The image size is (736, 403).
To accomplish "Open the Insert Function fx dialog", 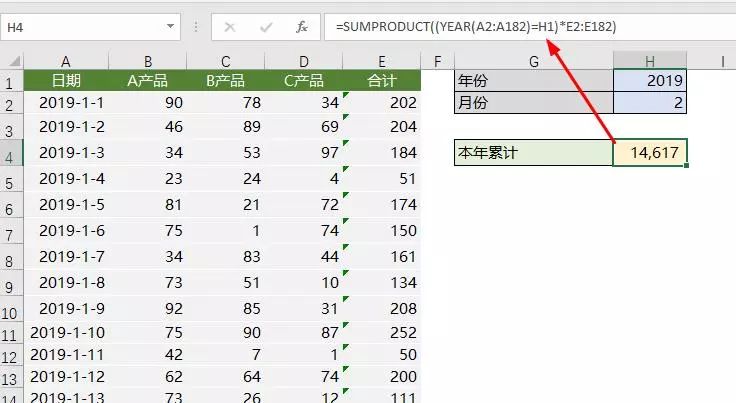I will (x=301, y=27).
